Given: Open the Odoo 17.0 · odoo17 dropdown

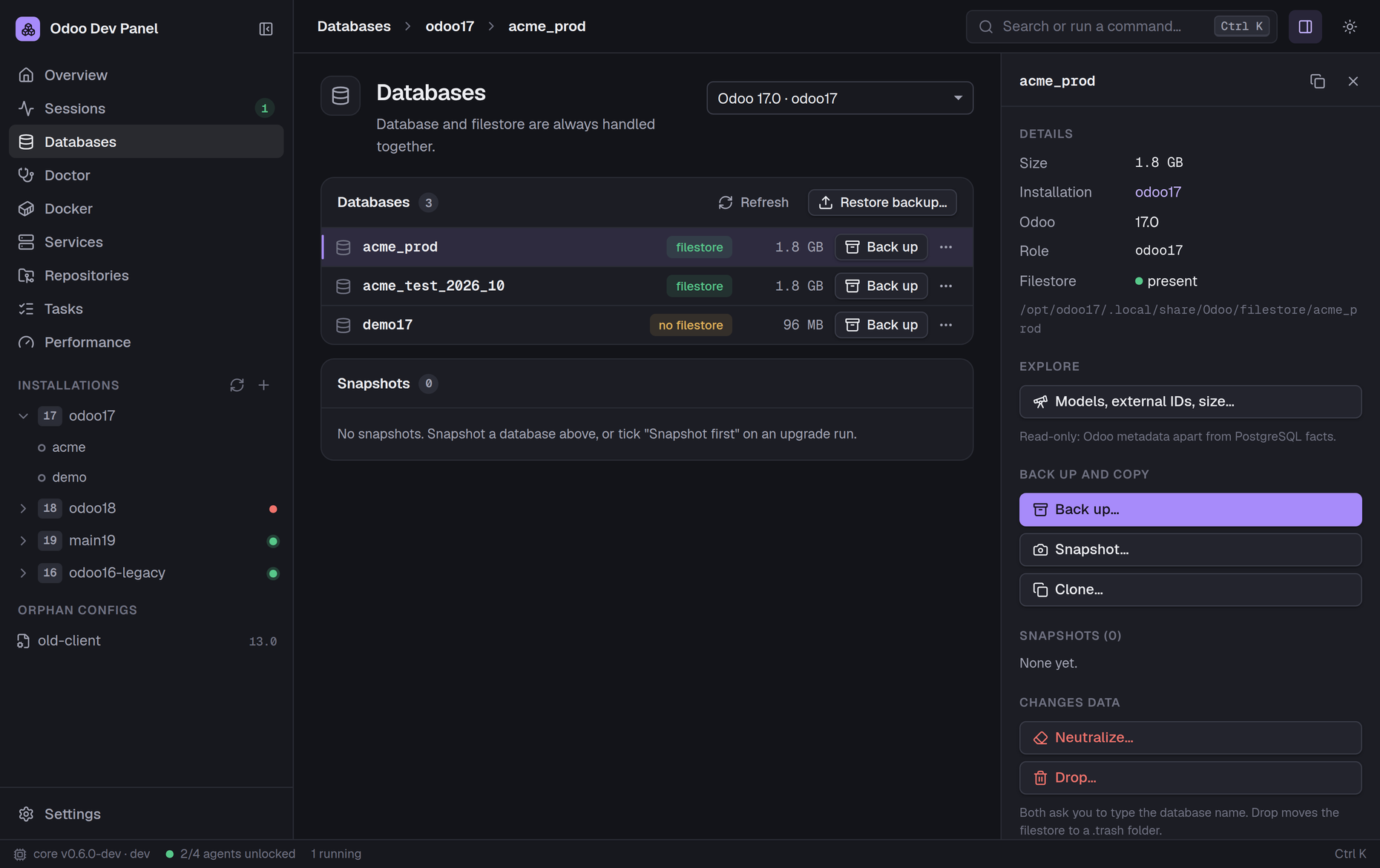Looking at the screenshot, I should coord(839,98).
